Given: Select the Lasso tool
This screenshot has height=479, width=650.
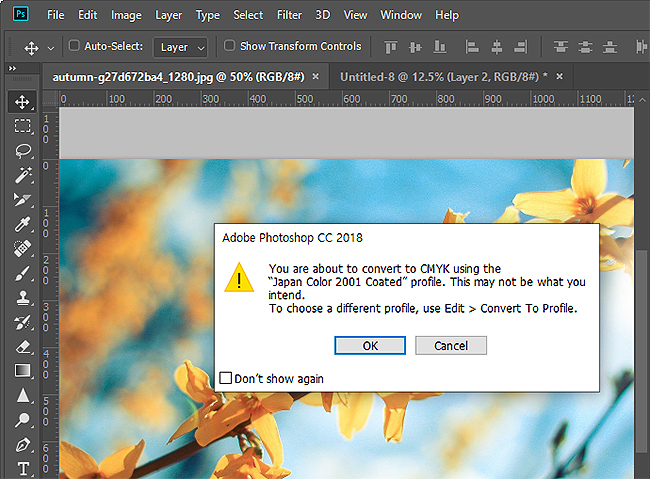Looking at the screenshot, I should [22, 151].
